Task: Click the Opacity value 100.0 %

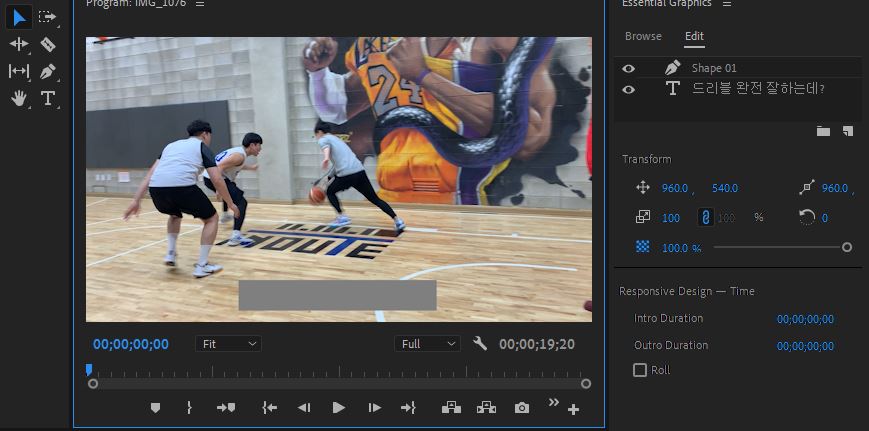Action: click(681, 248)
